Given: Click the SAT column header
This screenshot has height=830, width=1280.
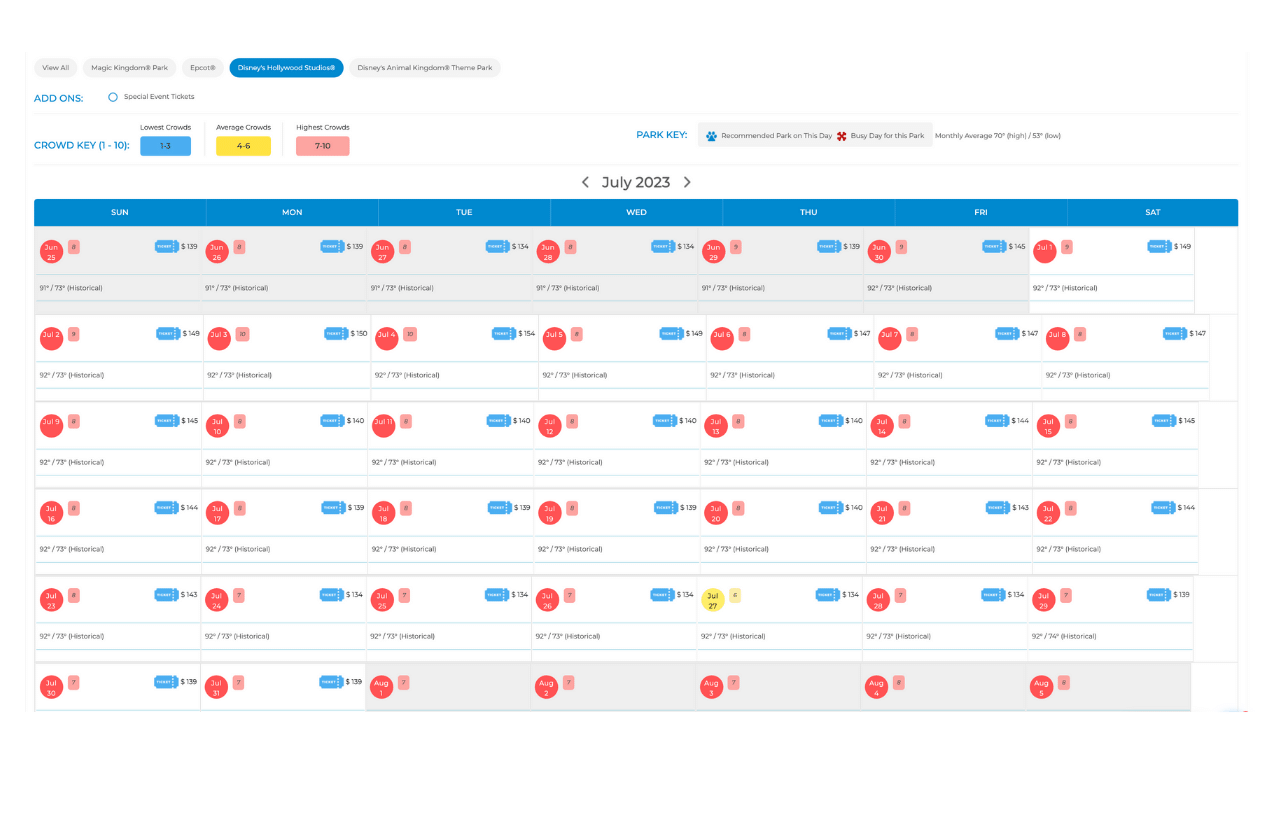Looking at the screenshot, I should [1153, 212].
